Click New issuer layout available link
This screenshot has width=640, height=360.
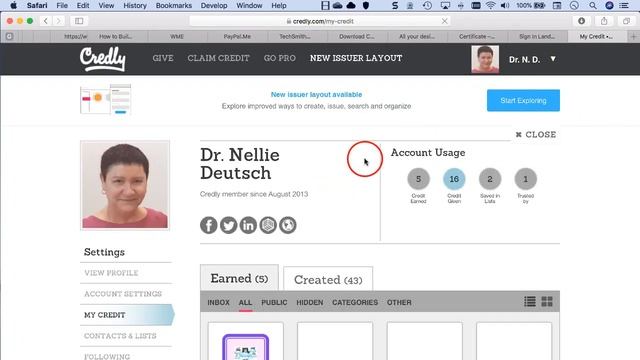pos(316,94)
